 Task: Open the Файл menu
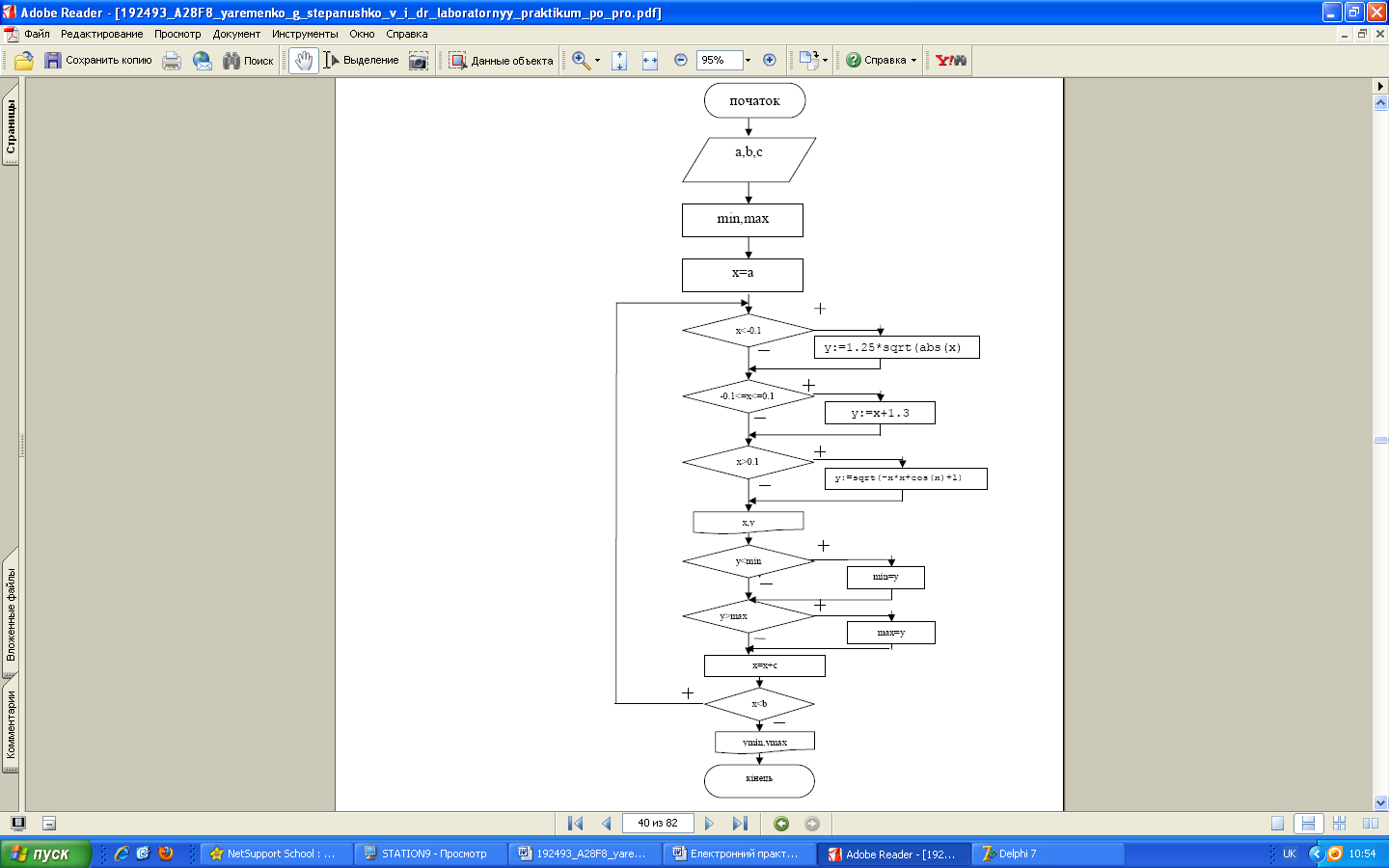(37, 34)
